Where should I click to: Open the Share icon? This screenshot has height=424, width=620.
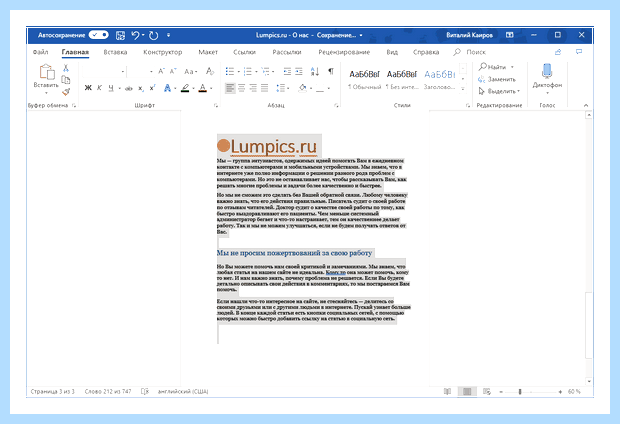pyautogui.click(x=558, y=52)
